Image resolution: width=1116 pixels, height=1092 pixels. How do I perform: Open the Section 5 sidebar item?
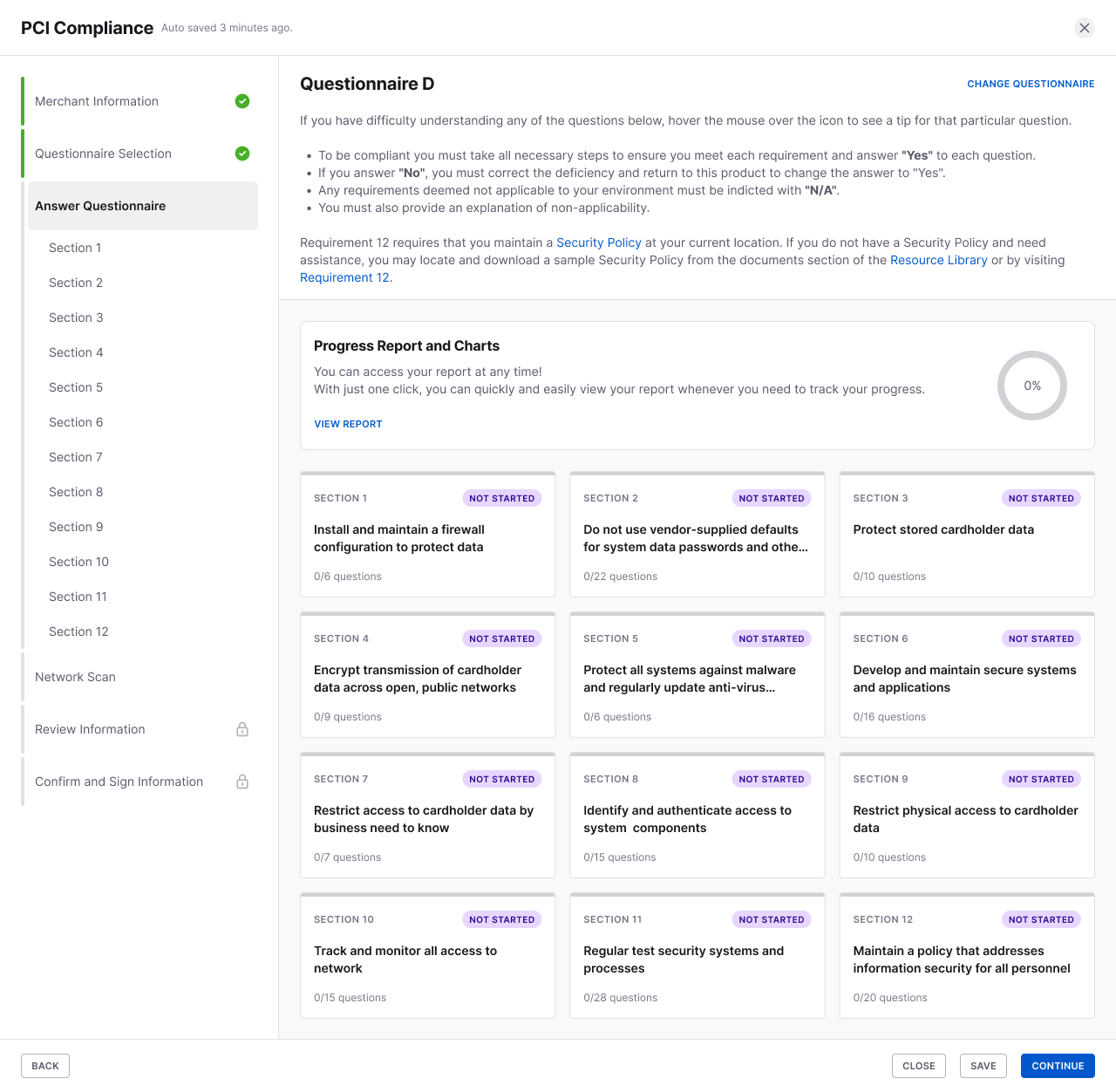(x=76, y=387)
